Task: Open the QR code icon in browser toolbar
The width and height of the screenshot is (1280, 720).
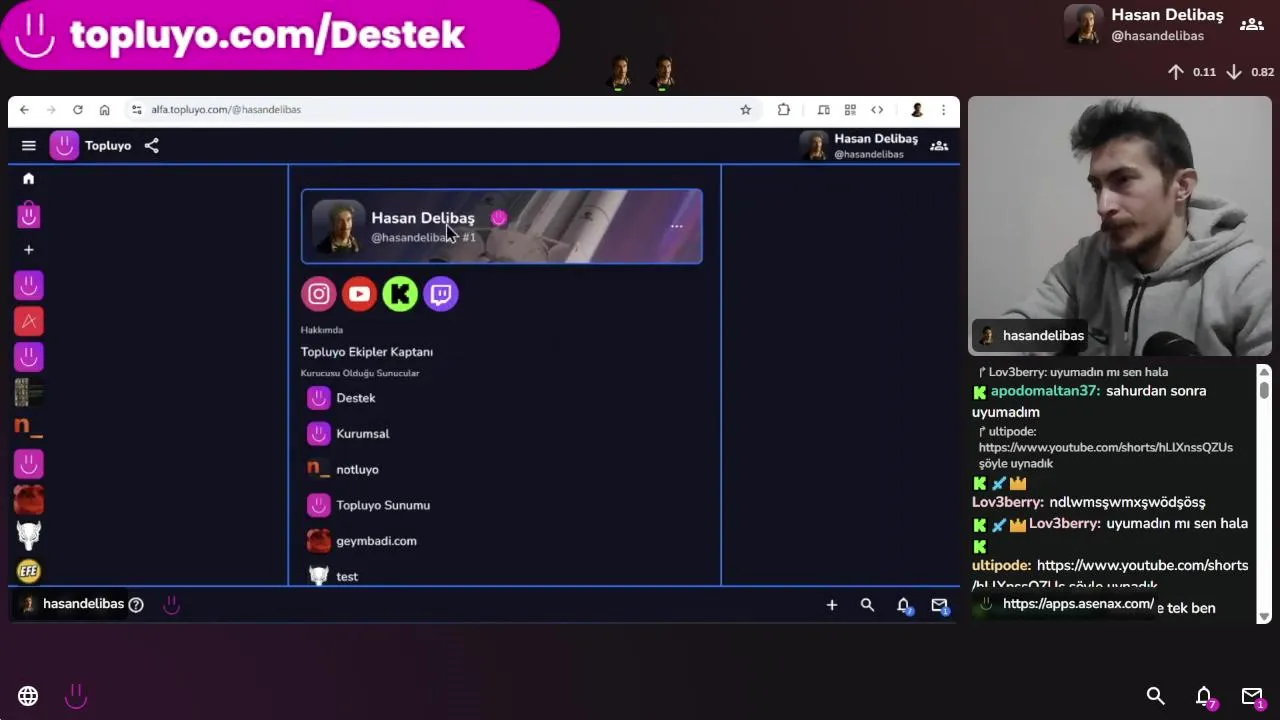Action: (850, 110)
